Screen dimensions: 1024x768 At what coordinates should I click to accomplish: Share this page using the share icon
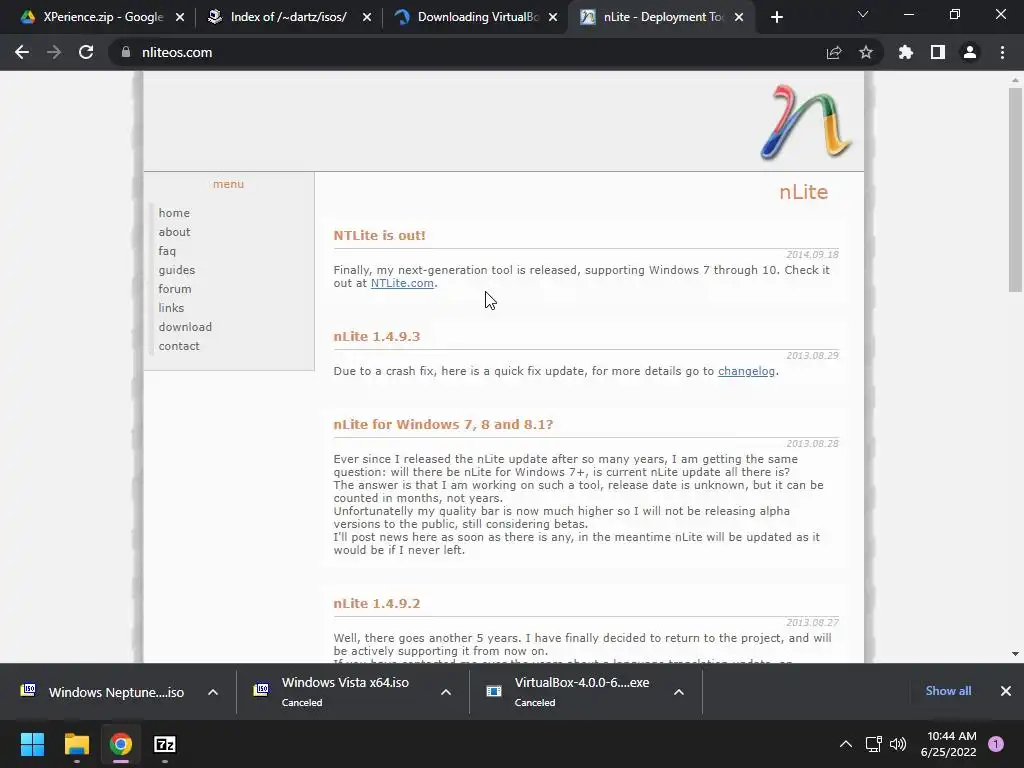pos(834,52)
